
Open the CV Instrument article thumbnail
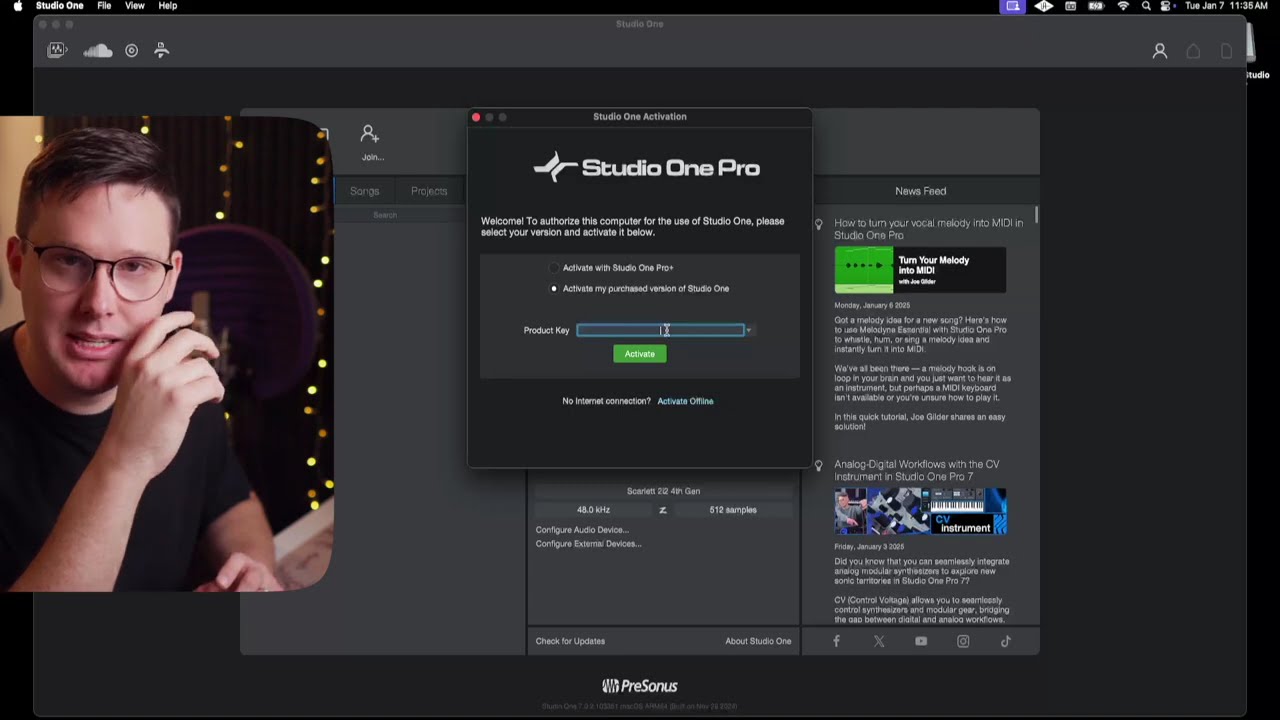(920, 511)
